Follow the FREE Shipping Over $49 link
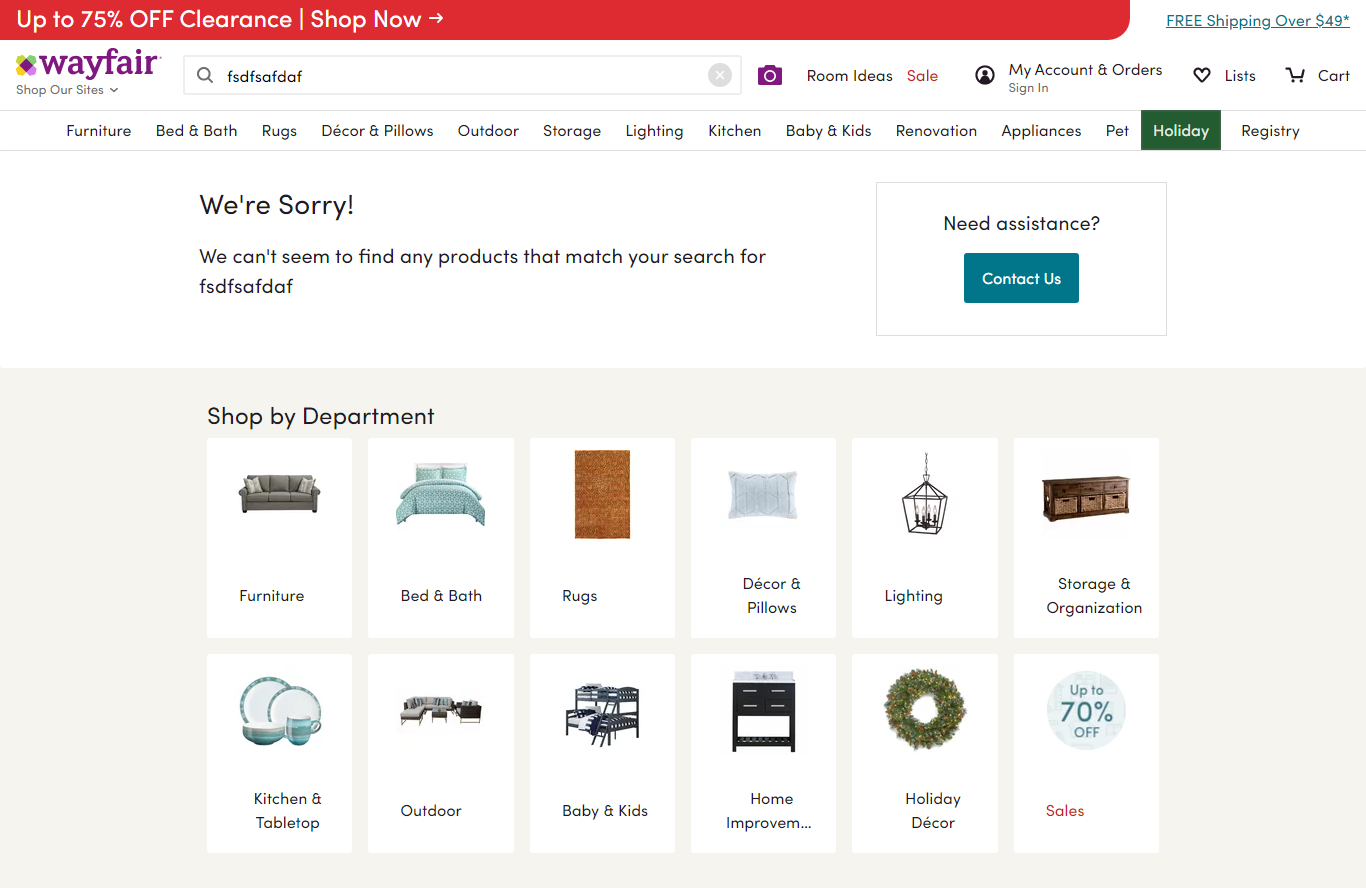 (x=1257, y=21)
